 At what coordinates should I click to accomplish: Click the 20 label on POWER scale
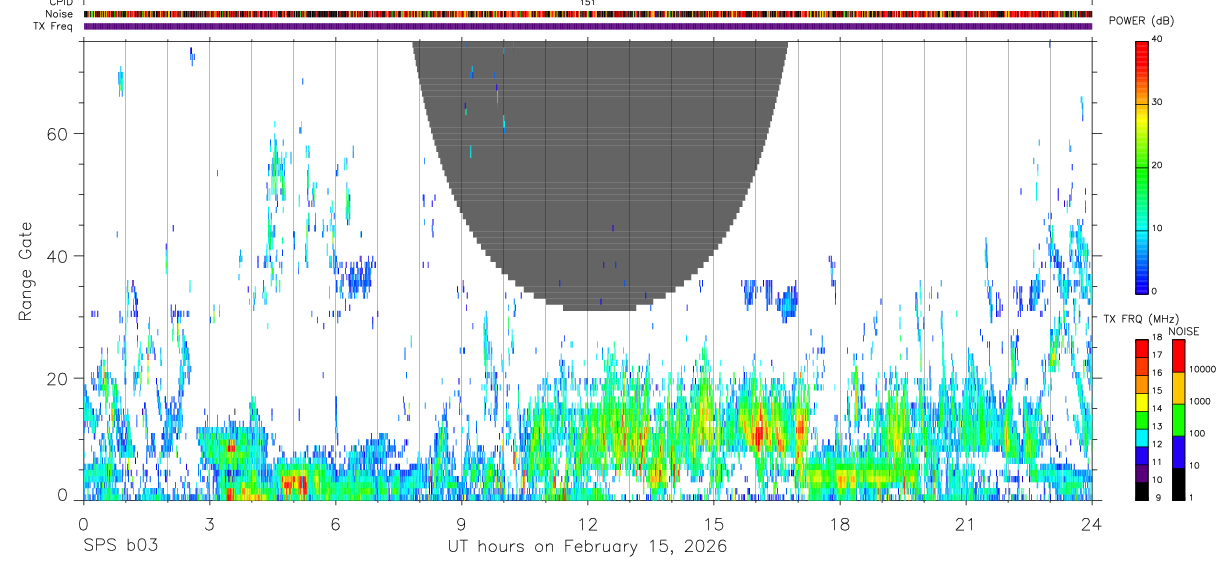[1158, 166]
